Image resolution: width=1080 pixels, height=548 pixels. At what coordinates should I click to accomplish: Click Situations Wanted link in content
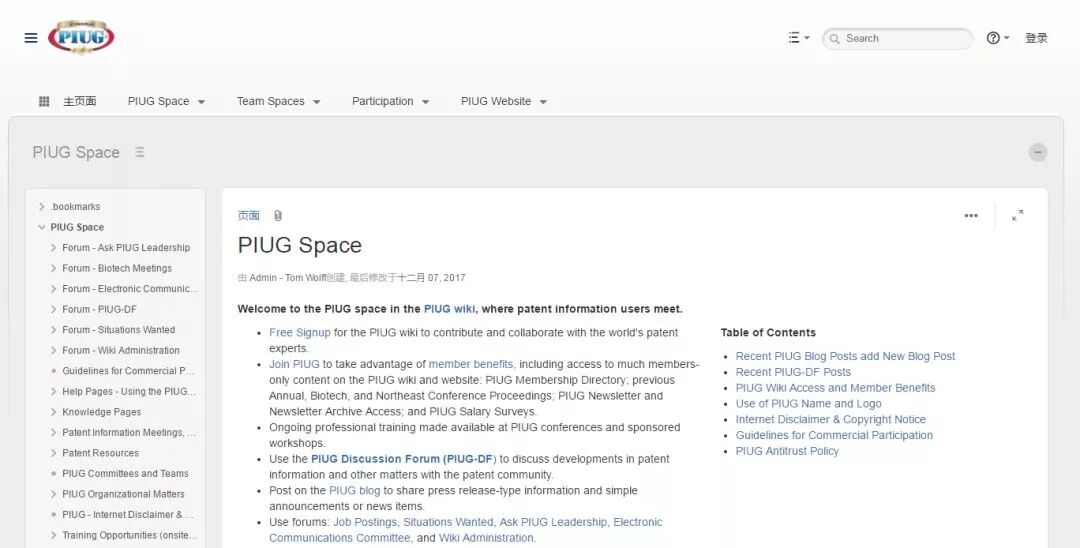448,523
